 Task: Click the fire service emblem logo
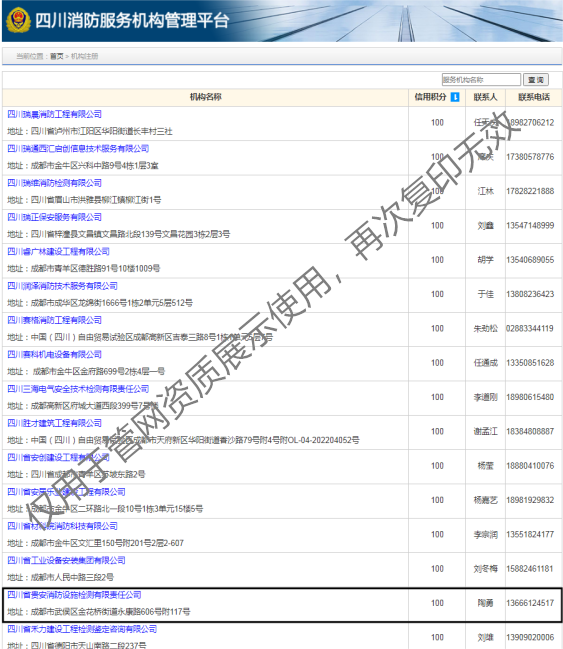[18, 21]
